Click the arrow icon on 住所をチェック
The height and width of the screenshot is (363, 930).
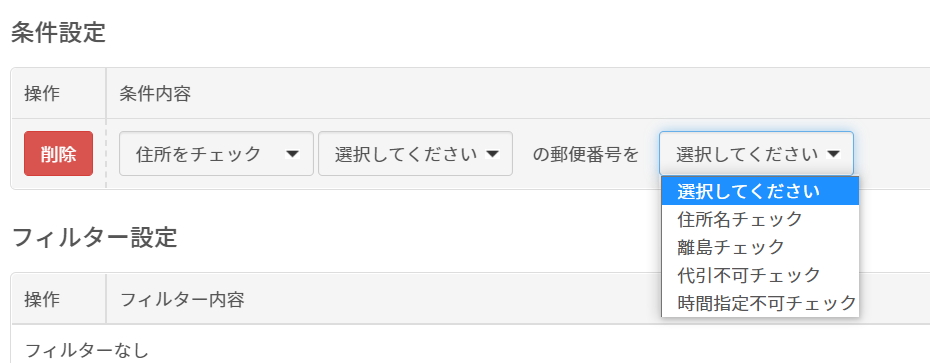pos(292,154)
